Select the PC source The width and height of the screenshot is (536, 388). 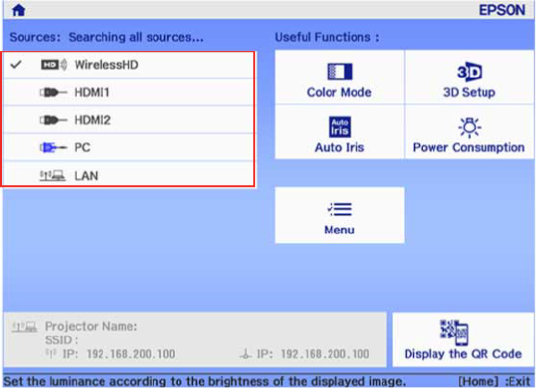(x=129, y=147)
